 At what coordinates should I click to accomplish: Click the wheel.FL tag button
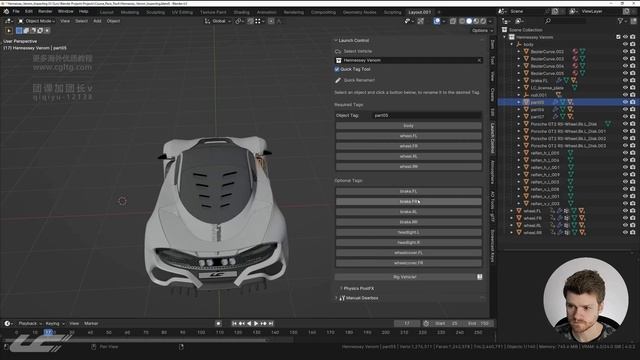(x=408, y=136)
